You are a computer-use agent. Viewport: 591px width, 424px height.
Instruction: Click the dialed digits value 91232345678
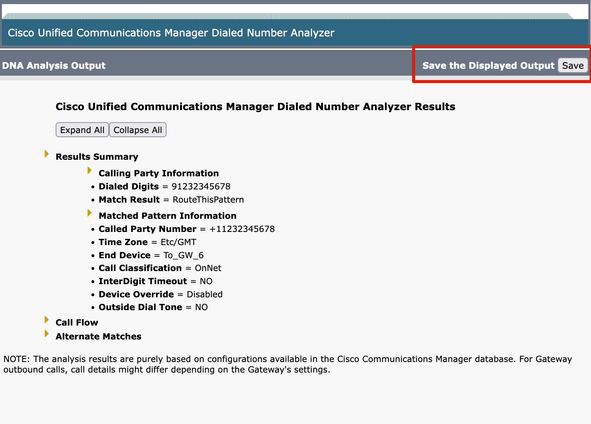[201, 187]
